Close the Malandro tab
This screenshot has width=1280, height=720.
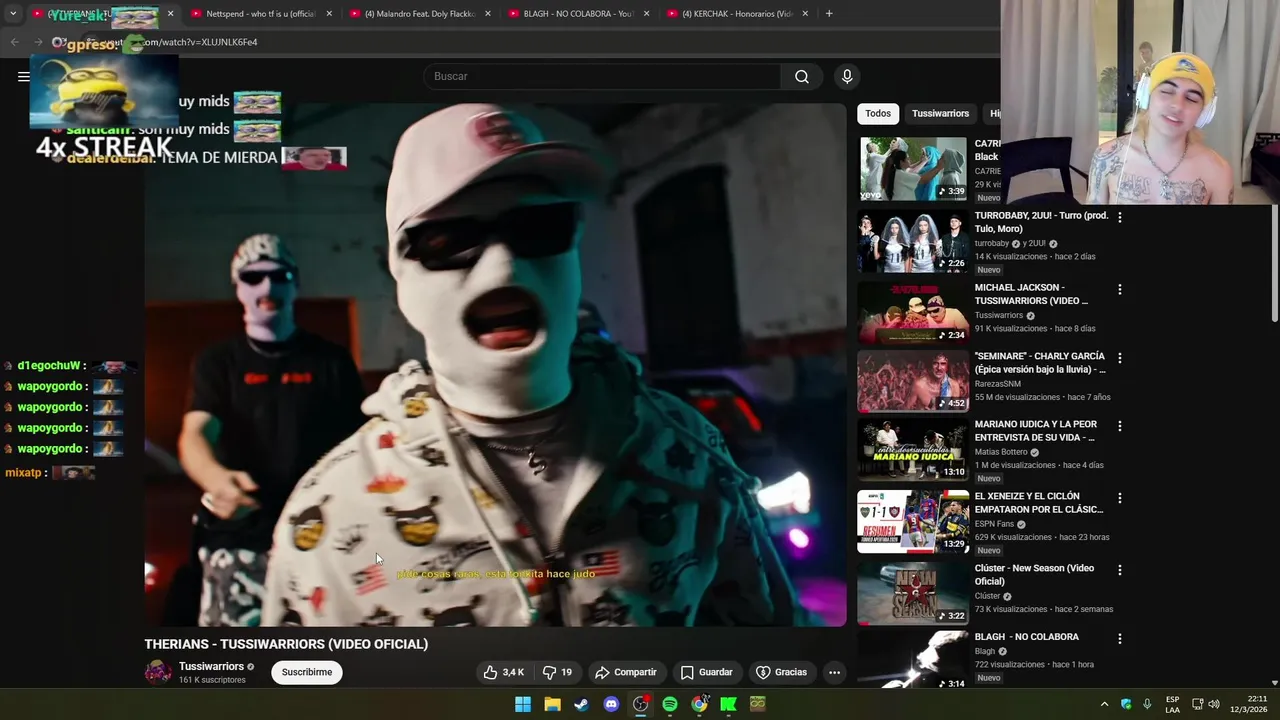[488, 14]
